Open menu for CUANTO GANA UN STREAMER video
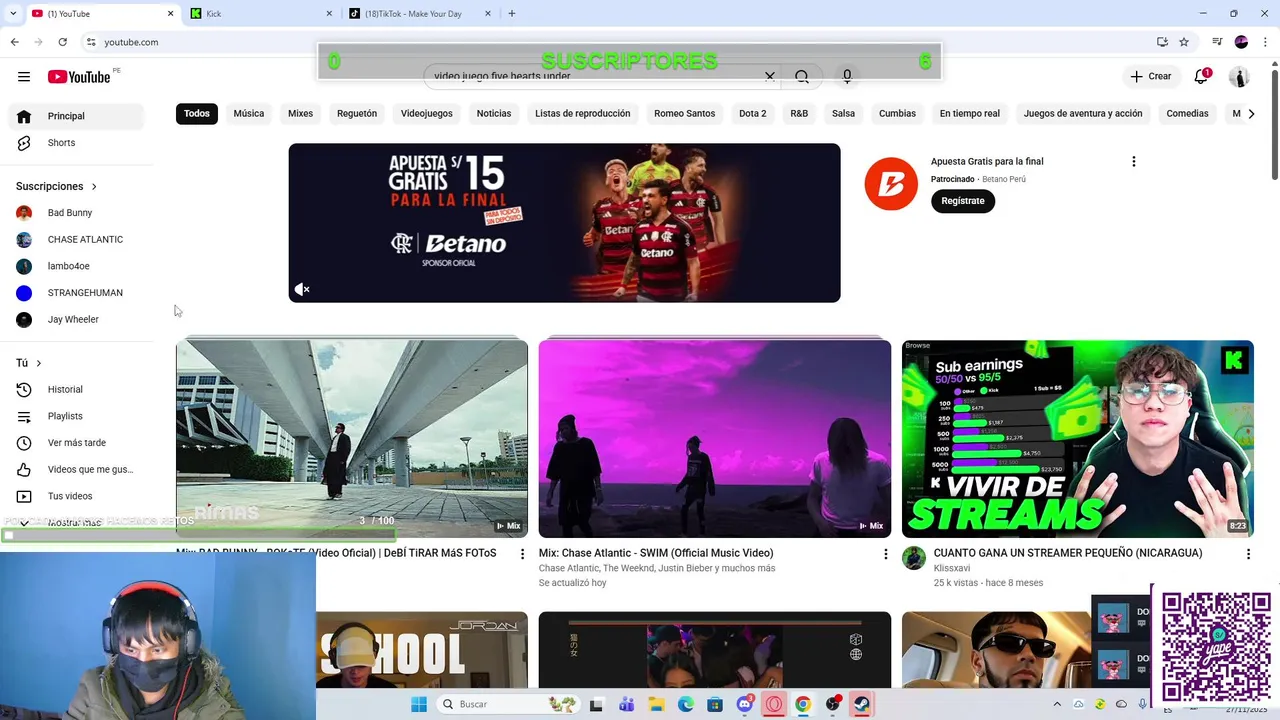 [x=1248, y=553]
